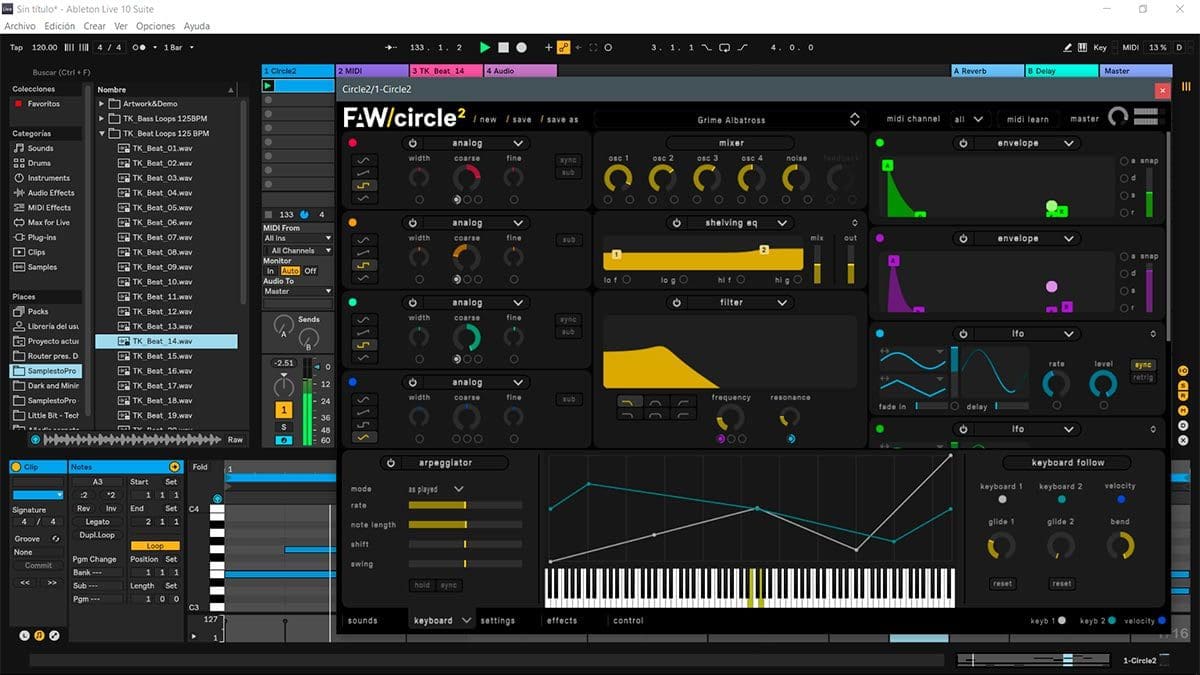Select the Instruments browser category
This screenshot has height=675, width=1200.
(41, 178)
